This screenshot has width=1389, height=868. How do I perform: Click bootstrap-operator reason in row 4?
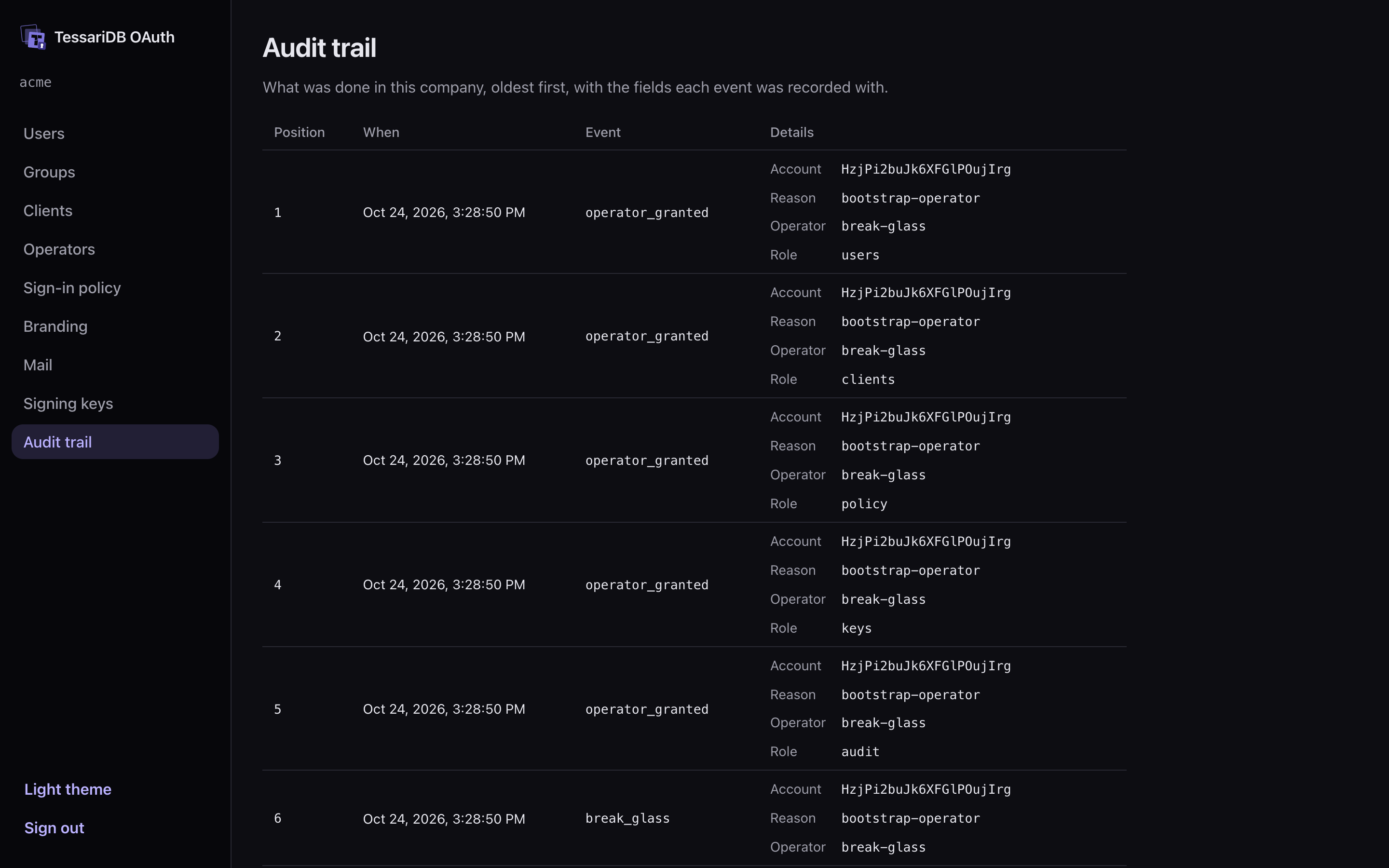[910, 570]
